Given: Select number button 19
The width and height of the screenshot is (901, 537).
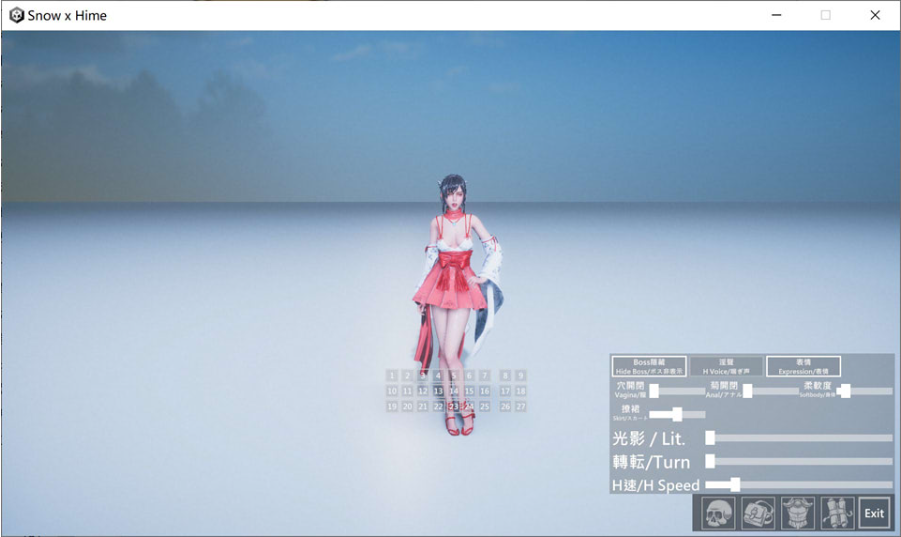Looking at the screenshot, I should [392, 407].
